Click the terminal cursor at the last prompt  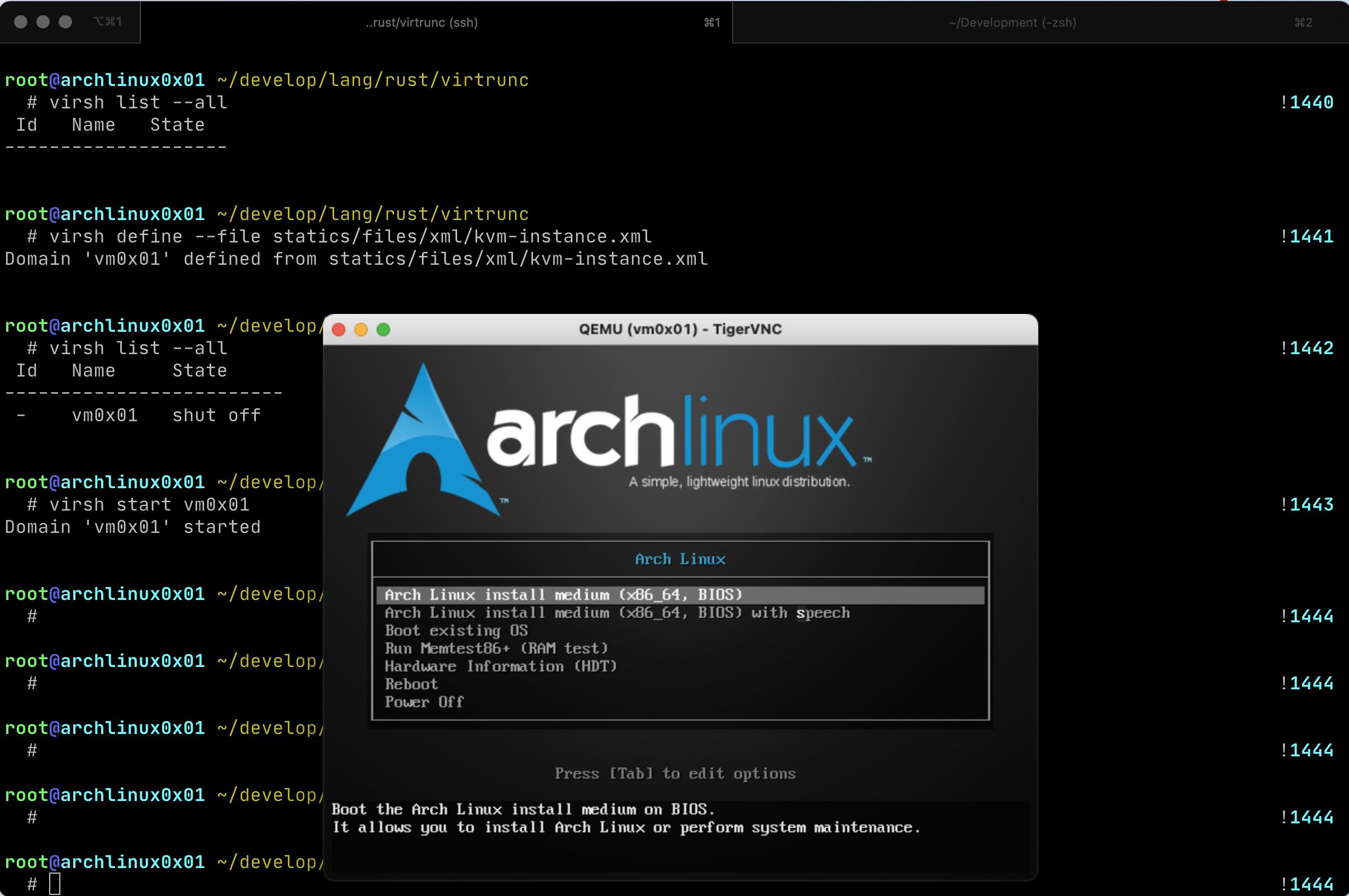pos(55,883)
